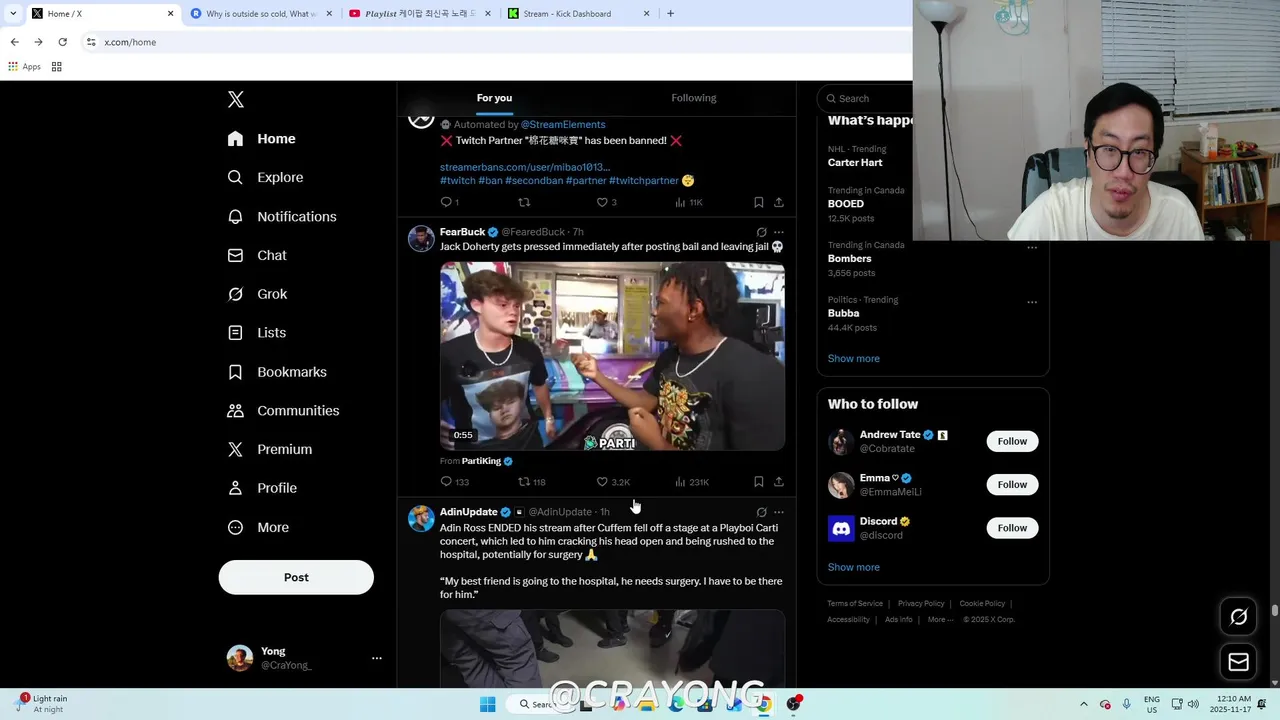Open the more options on FearBuck tweet
1280x720 pixels.
[779, 232]
